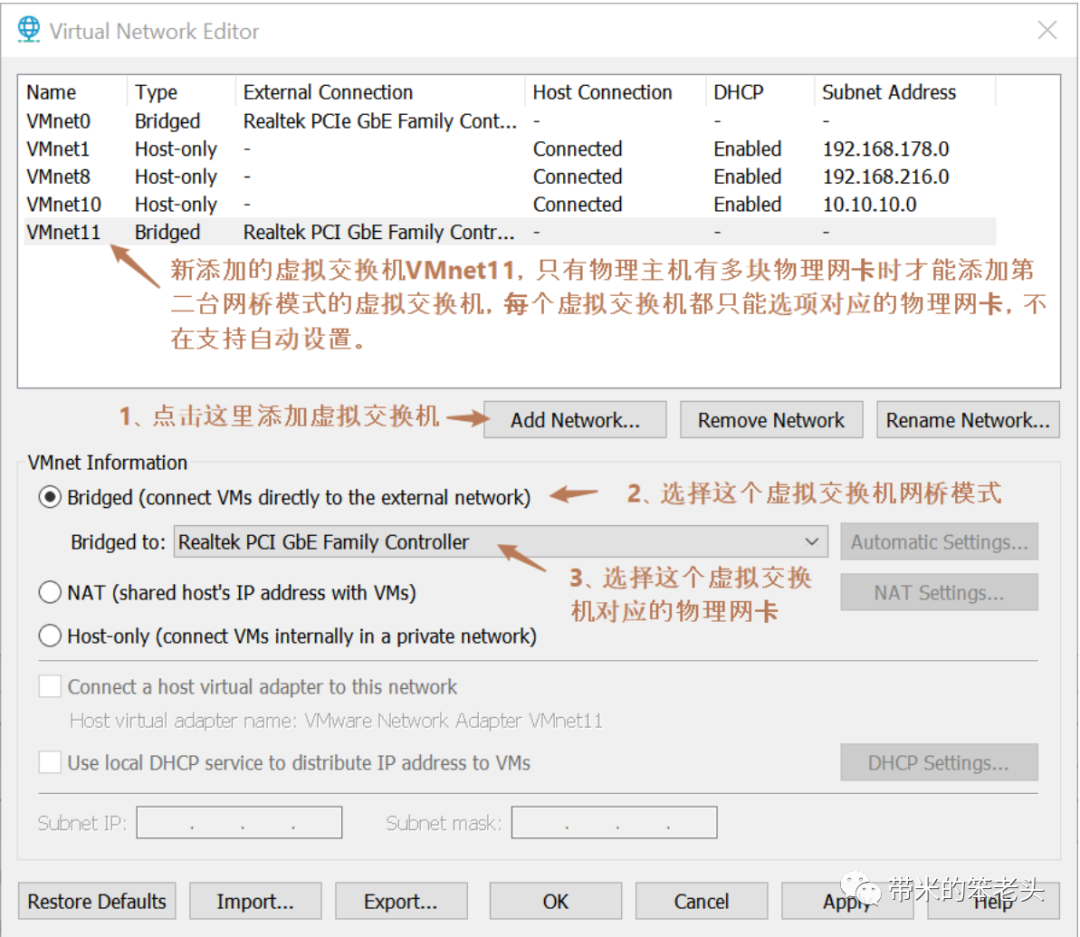Toggle Use local DHCP service checkbox
The image size is (1080, 937).
click(x=50, y=762)
